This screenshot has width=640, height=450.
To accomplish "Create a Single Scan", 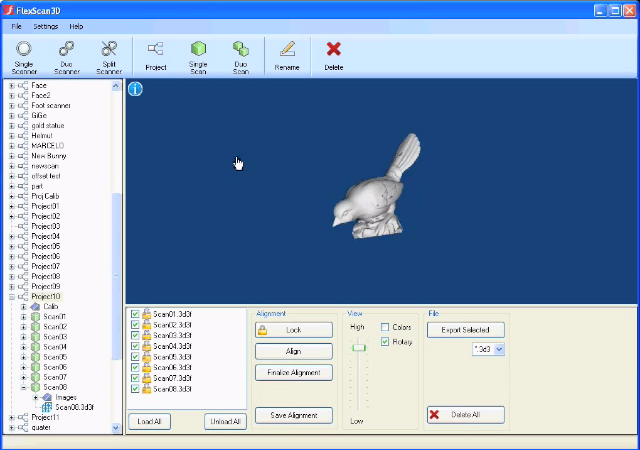I will pos(198,49).
